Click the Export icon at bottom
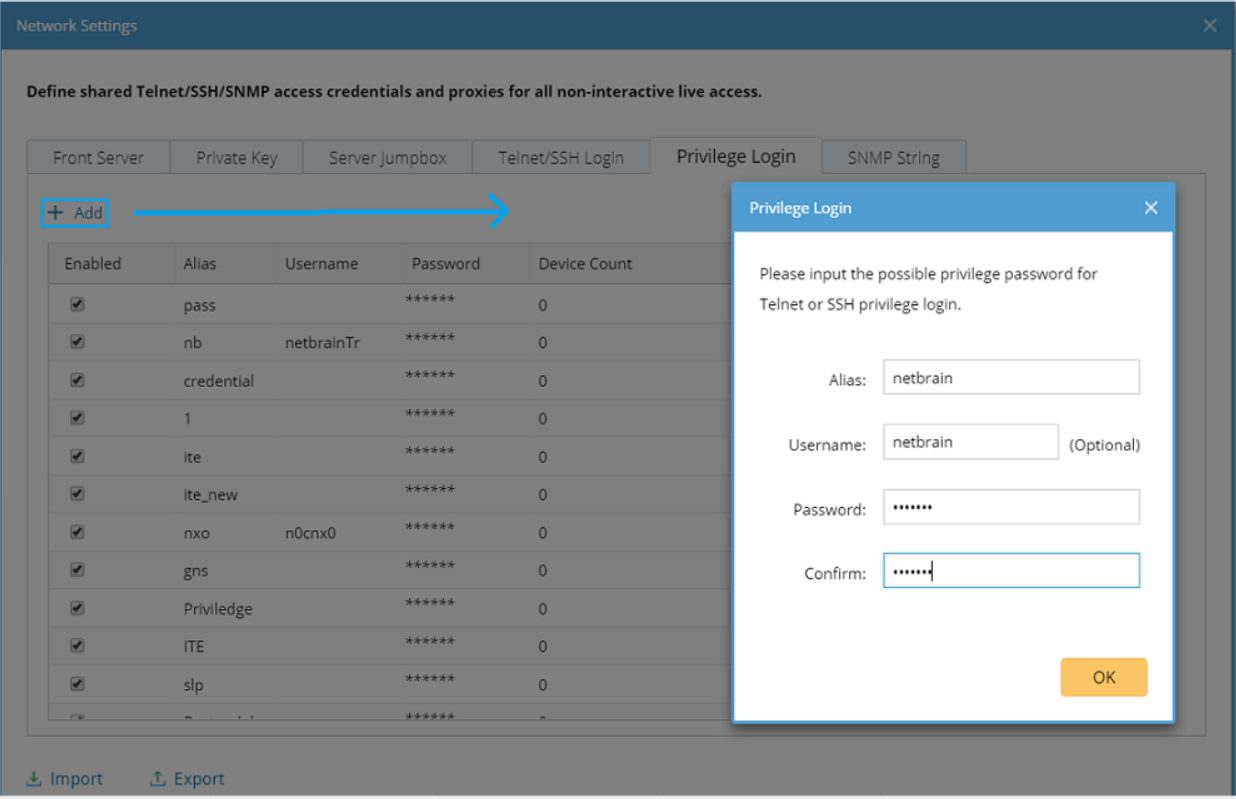This screenshot has width=1236, height=799. (x=157, y=779)
